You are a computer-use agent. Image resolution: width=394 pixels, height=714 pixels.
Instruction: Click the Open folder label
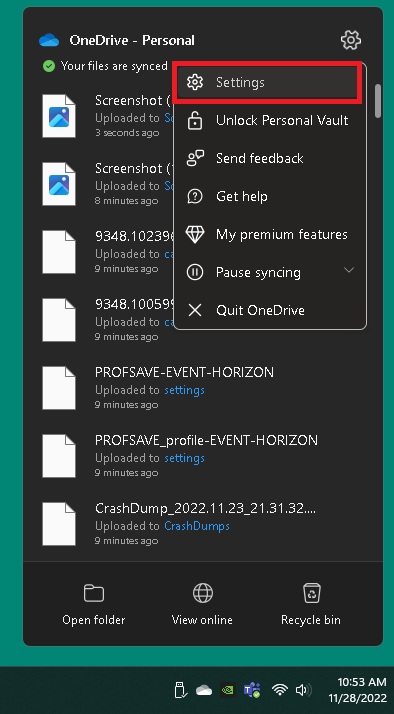(x=94, y=620)
